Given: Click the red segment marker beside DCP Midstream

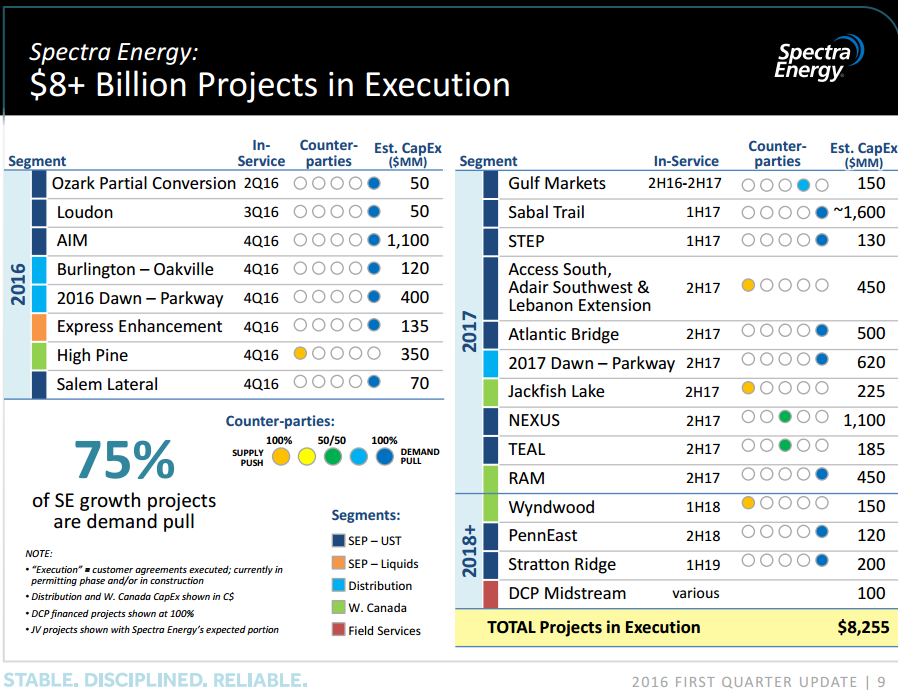Looking at the screenshot, I should tap(490, 593).
